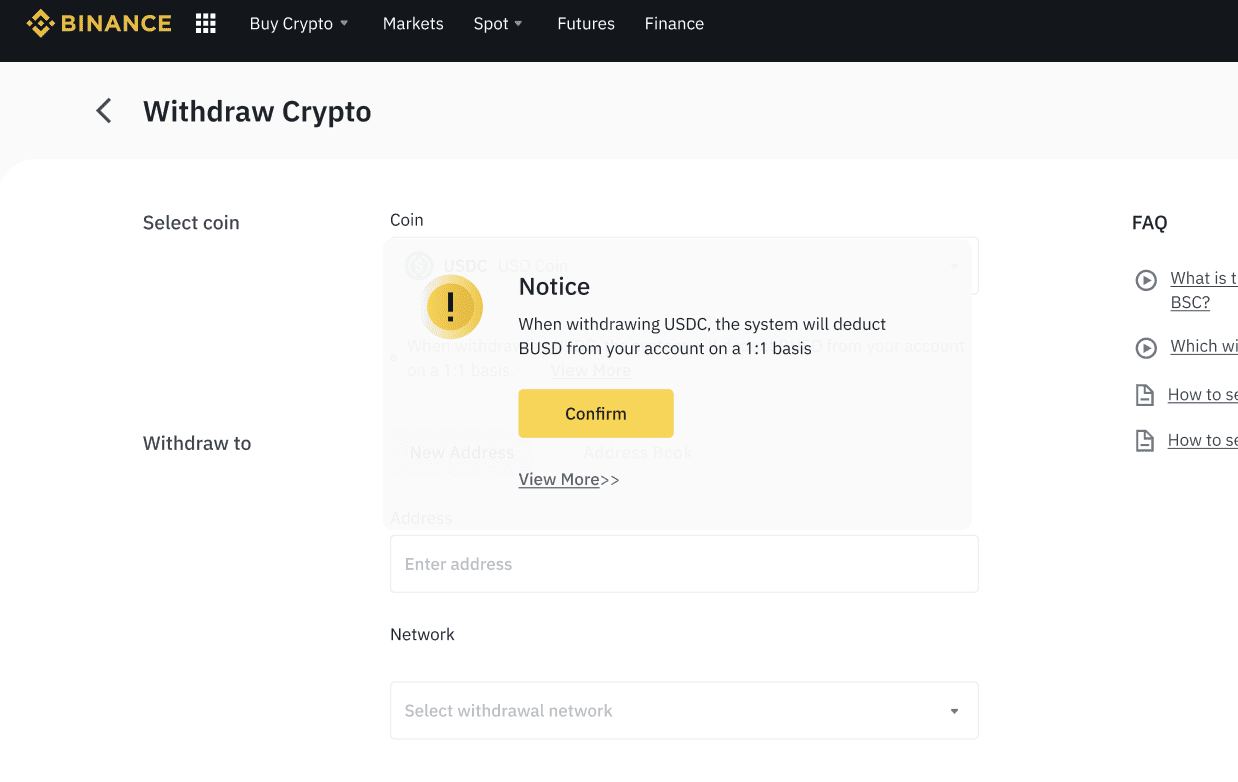Open the 'Which' FAQ link
This screenshot has height=782, width=1238.
(1203, 346)
